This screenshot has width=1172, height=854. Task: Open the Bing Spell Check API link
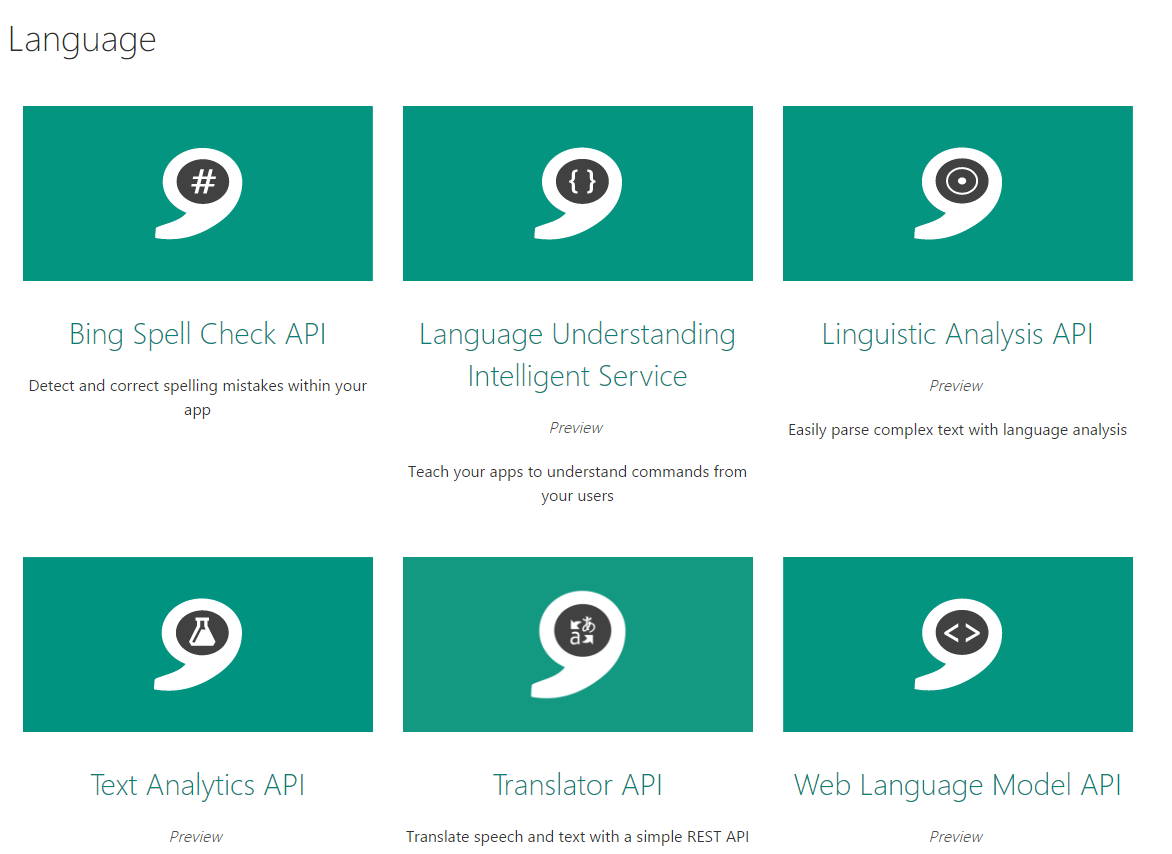point(198,334)
